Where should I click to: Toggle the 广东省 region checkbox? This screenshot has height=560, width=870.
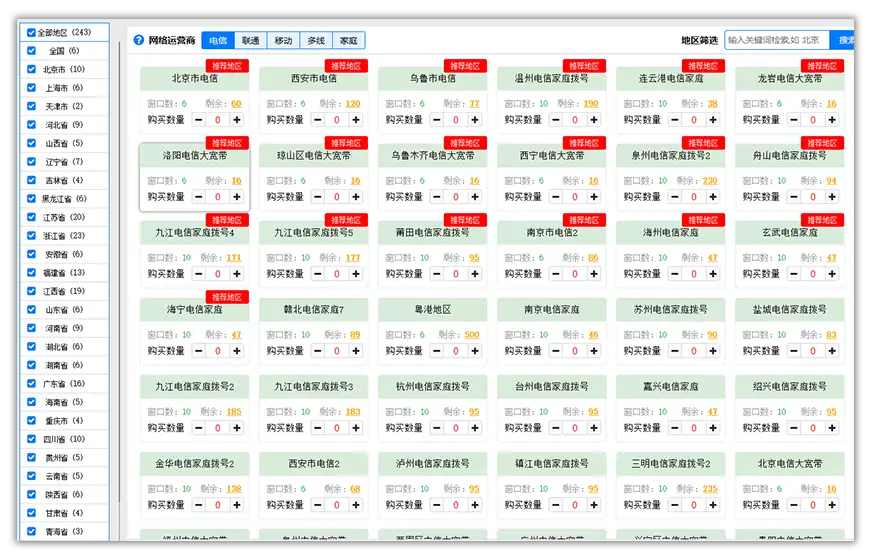31,384
